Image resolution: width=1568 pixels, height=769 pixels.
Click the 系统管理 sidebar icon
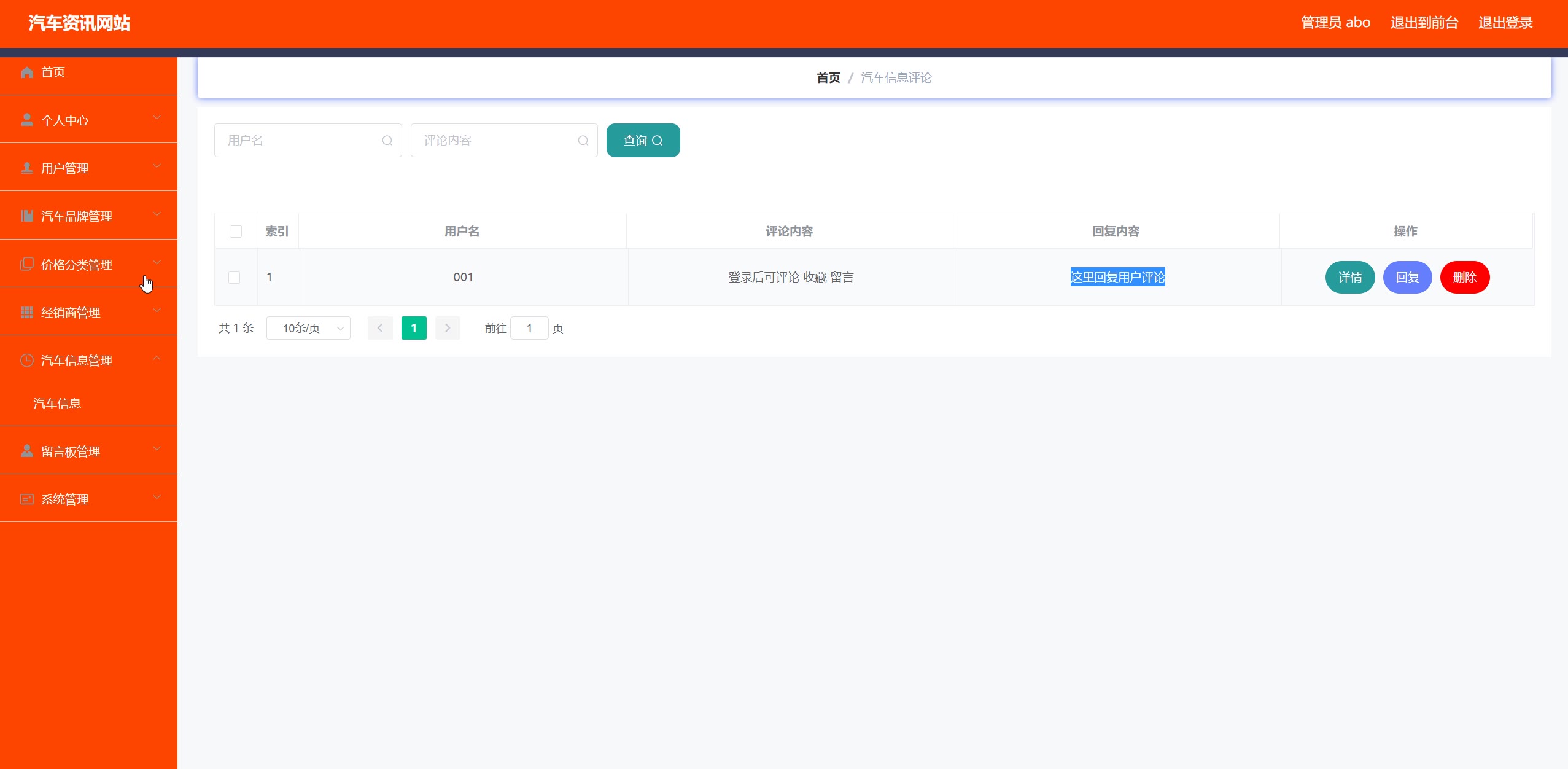click(x=26, y=499)
